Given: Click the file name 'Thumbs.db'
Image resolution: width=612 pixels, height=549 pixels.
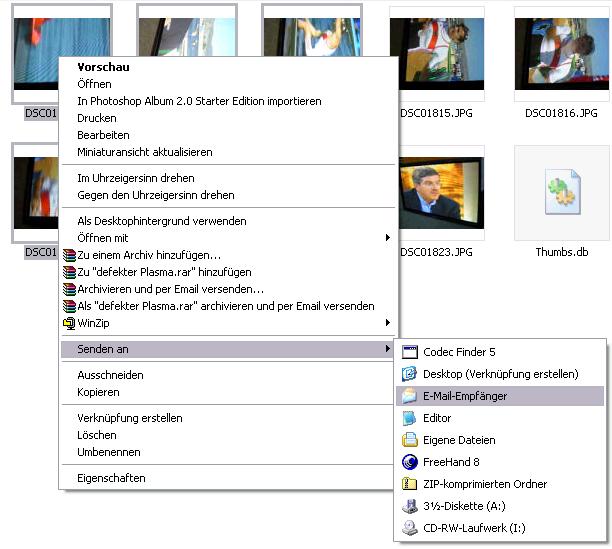Looking at the screenshot, I should point(562,252).
